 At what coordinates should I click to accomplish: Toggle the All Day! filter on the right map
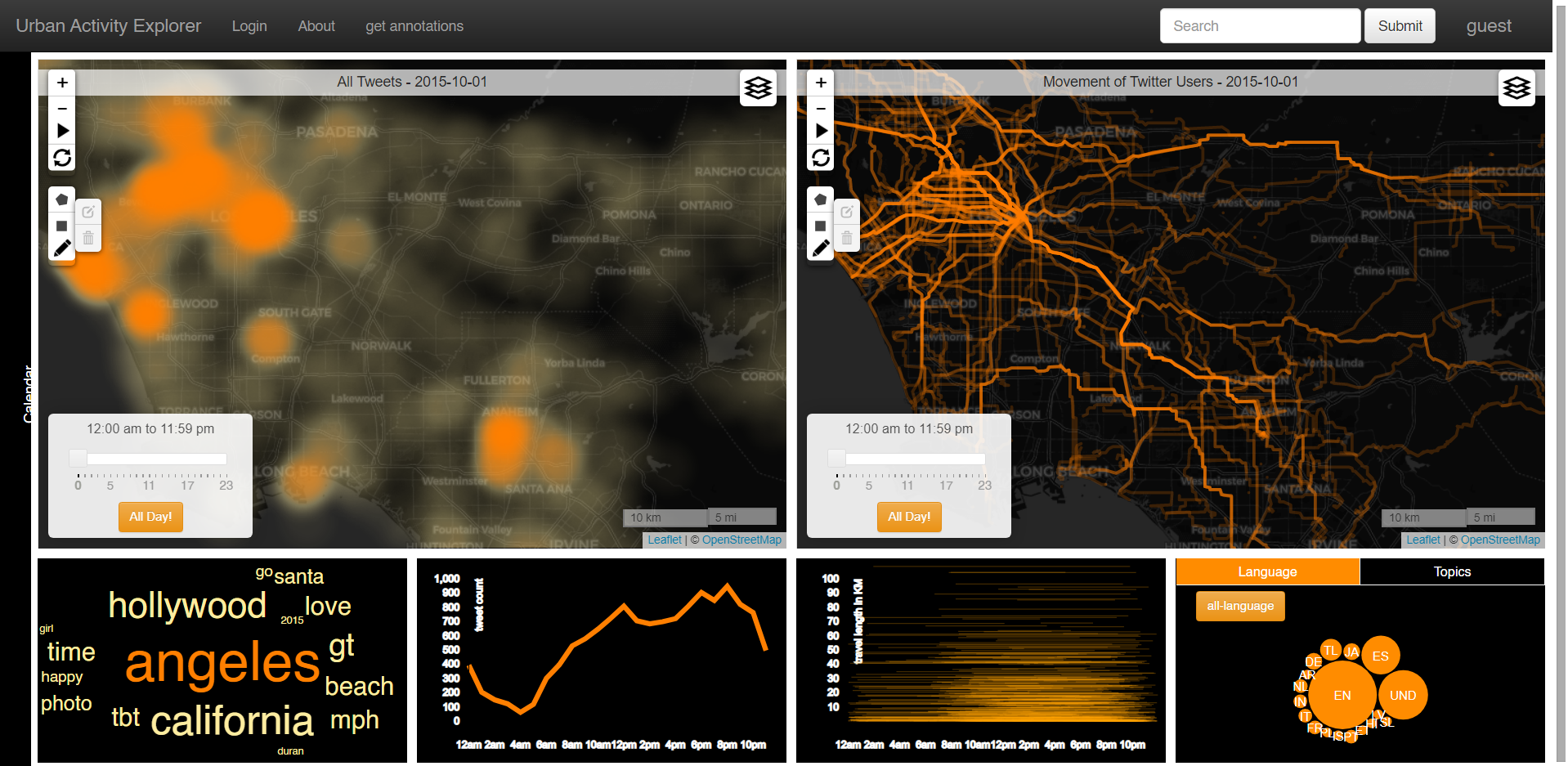pyautogui.click(x=908, y=517)
